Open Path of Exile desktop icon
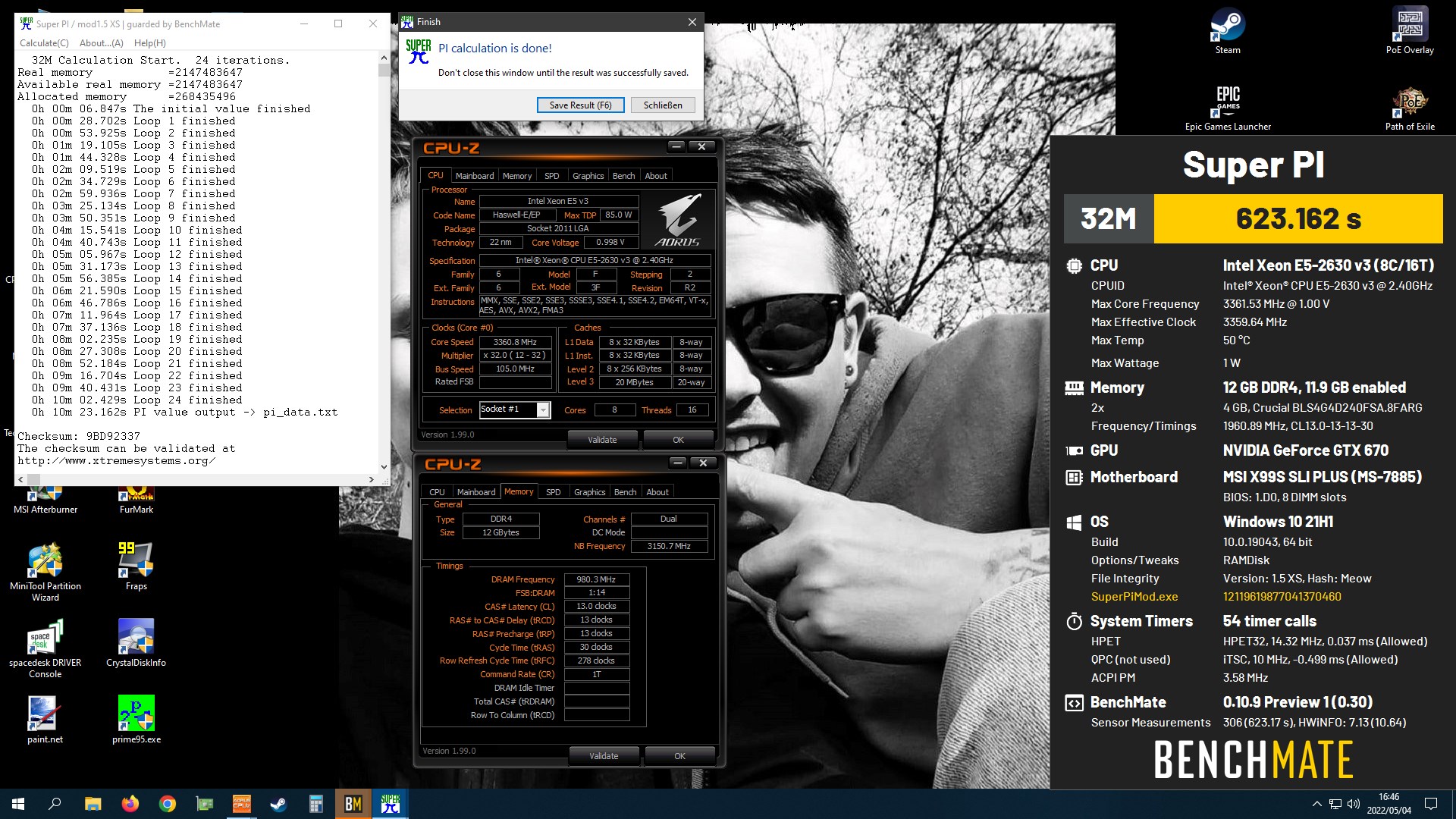The width and height of the screenshot is (1456, 819). 1410,108
